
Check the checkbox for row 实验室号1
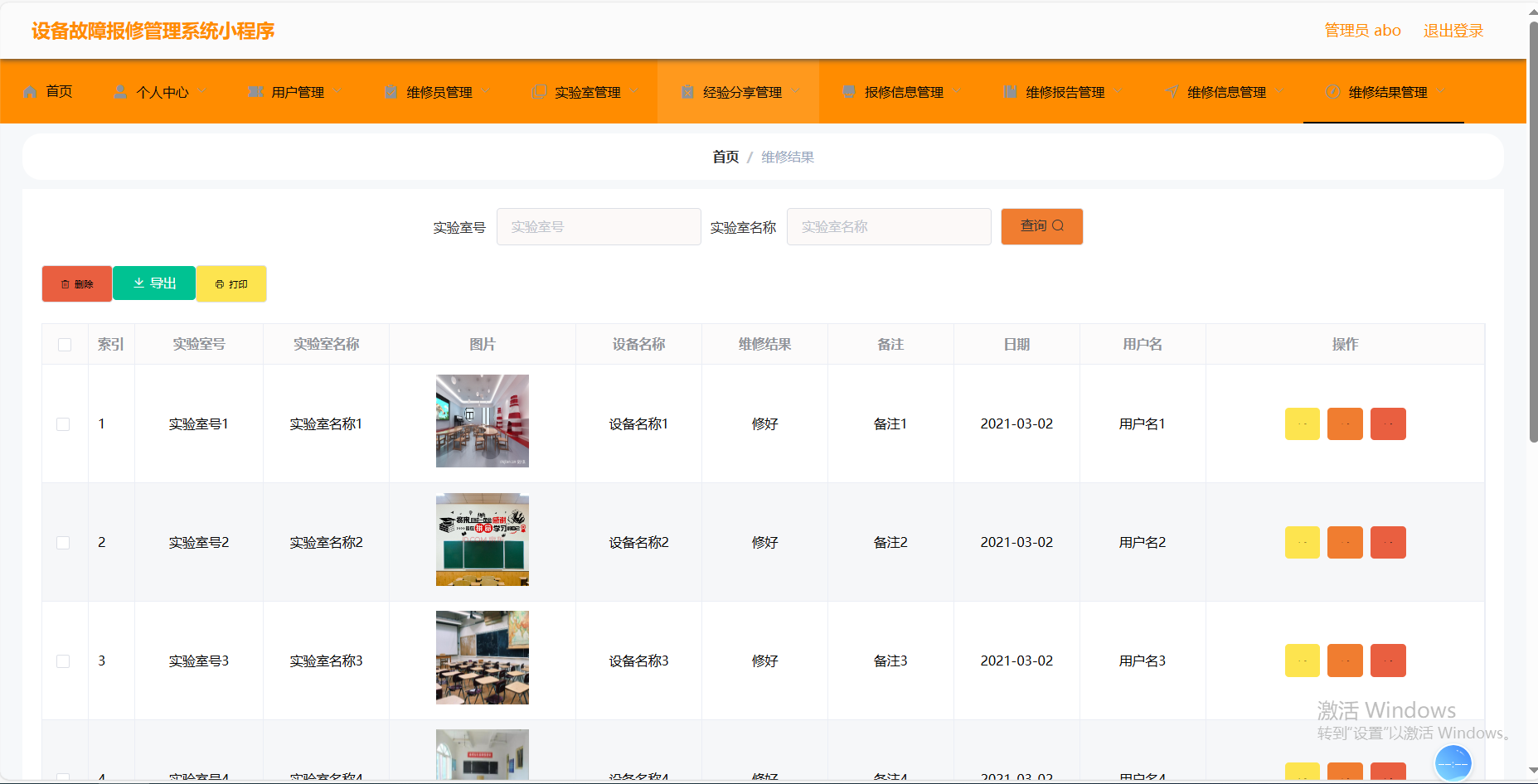click(x=63, y=424)
